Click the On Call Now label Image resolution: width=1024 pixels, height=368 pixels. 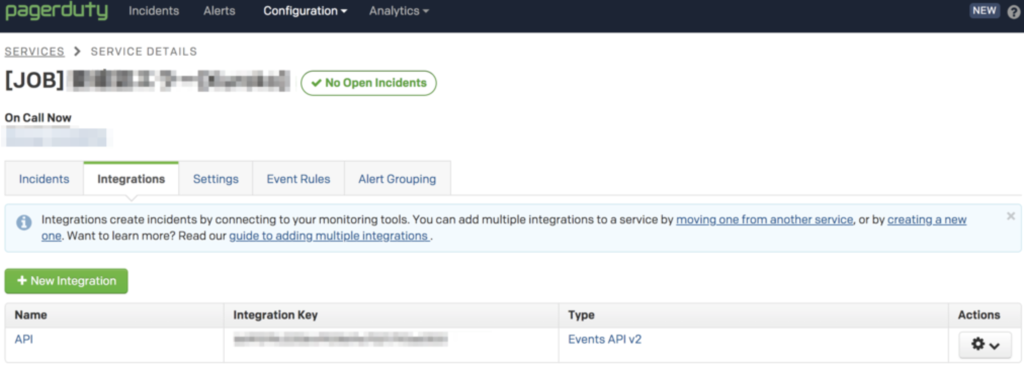pyautogui.click(x=38, y=118)
